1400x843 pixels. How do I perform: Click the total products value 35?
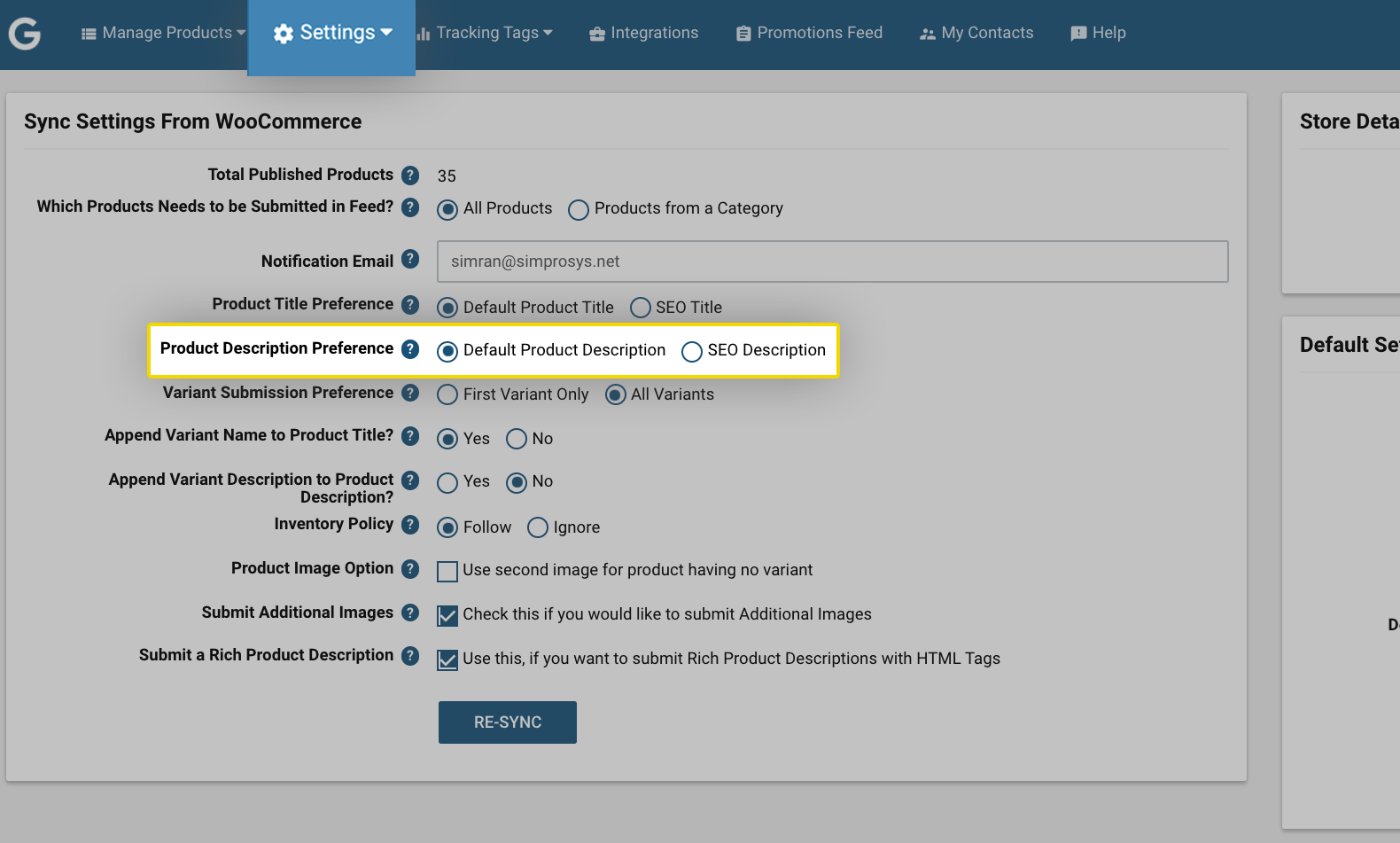pyautogui.click(x=447, y=176)
